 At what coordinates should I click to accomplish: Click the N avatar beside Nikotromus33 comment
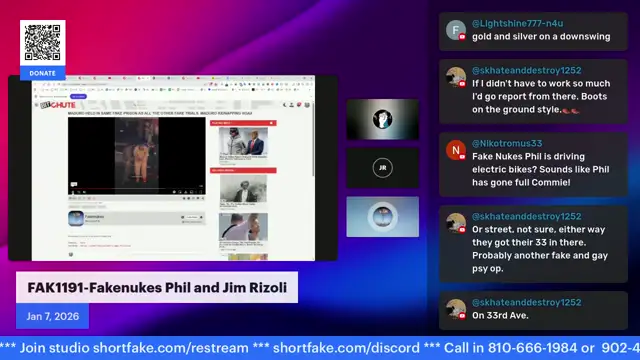point(456,150)
